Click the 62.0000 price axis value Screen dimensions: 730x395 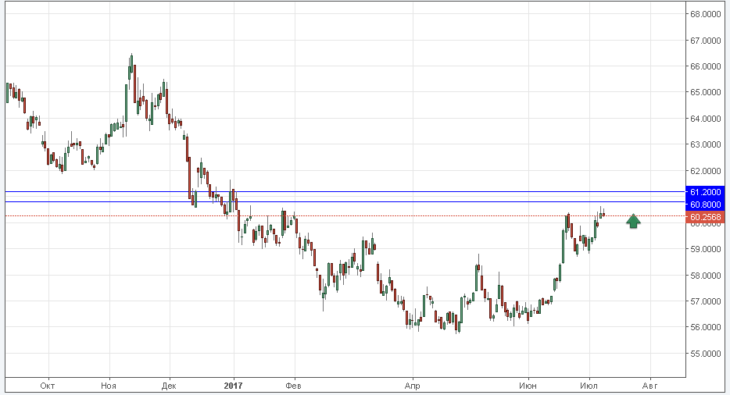[705, 171]
